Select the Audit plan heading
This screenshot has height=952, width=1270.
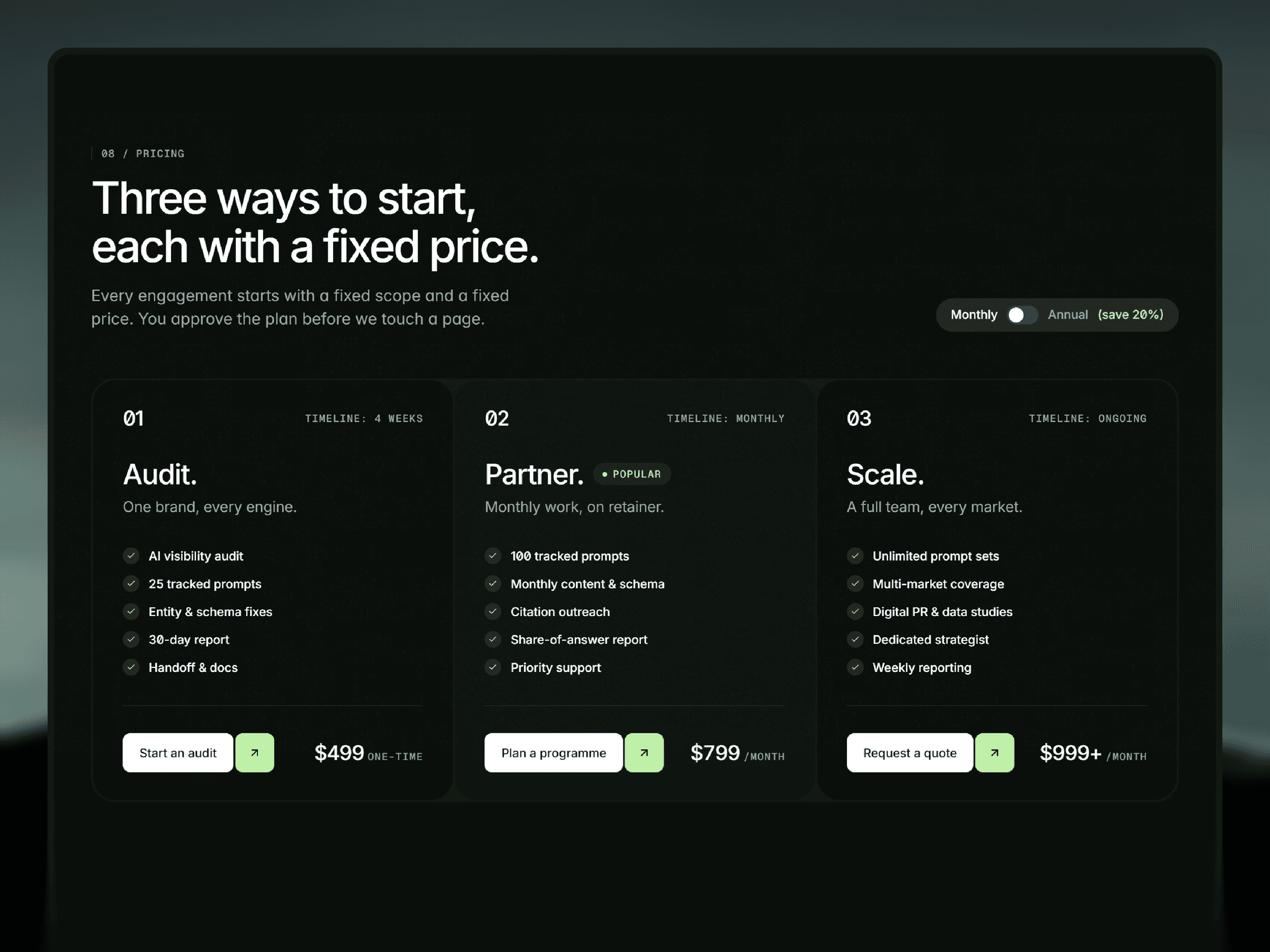point(160,475)
